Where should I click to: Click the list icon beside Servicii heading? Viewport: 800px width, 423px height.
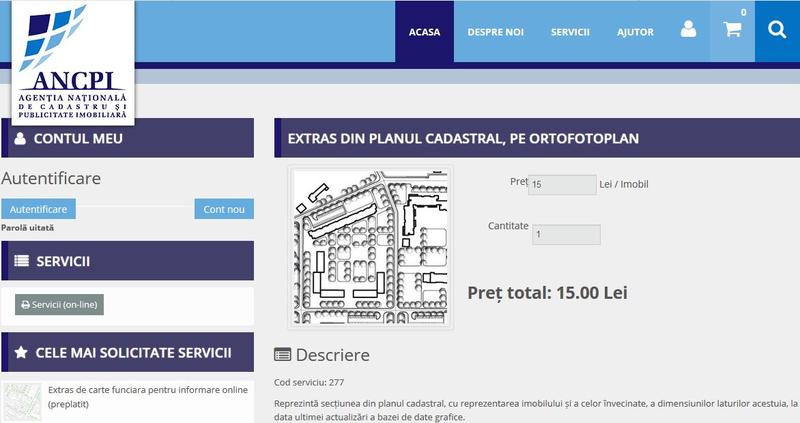click(x=21, y=261)
